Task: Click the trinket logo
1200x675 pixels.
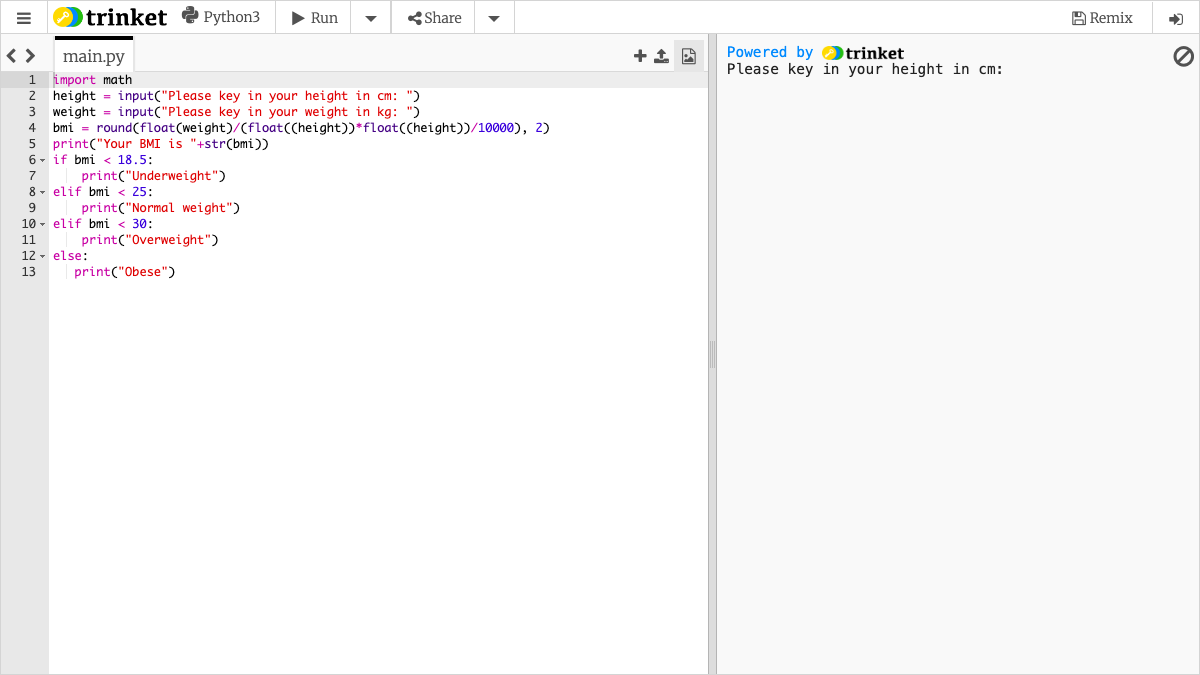Action: [x=110, y=17]
